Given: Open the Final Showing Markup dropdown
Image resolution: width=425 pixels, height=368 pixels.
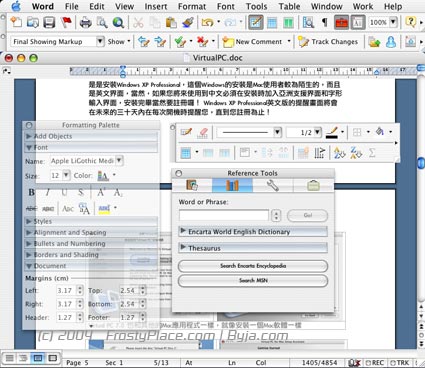Looking at the screenshot, I should tap(57, 42).
